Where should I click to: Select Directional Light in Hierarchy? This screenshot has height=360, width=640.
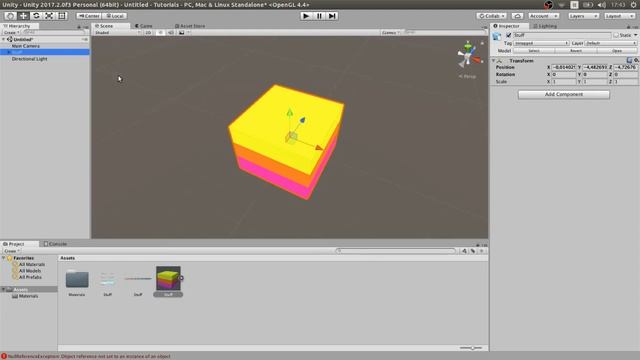[29, 59]
